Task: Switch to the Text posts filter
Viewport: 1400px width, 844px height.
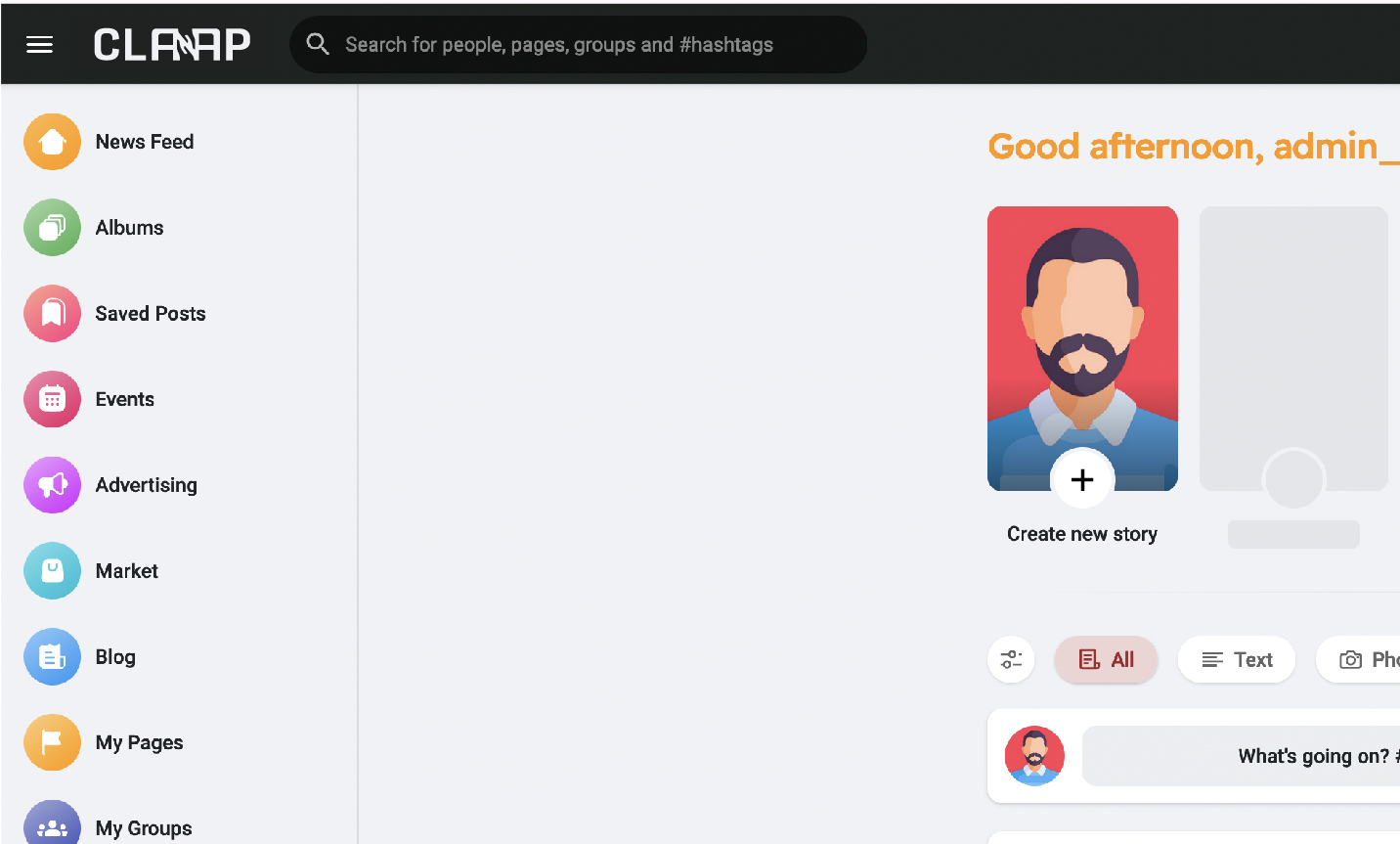Action: [1237, 660]
